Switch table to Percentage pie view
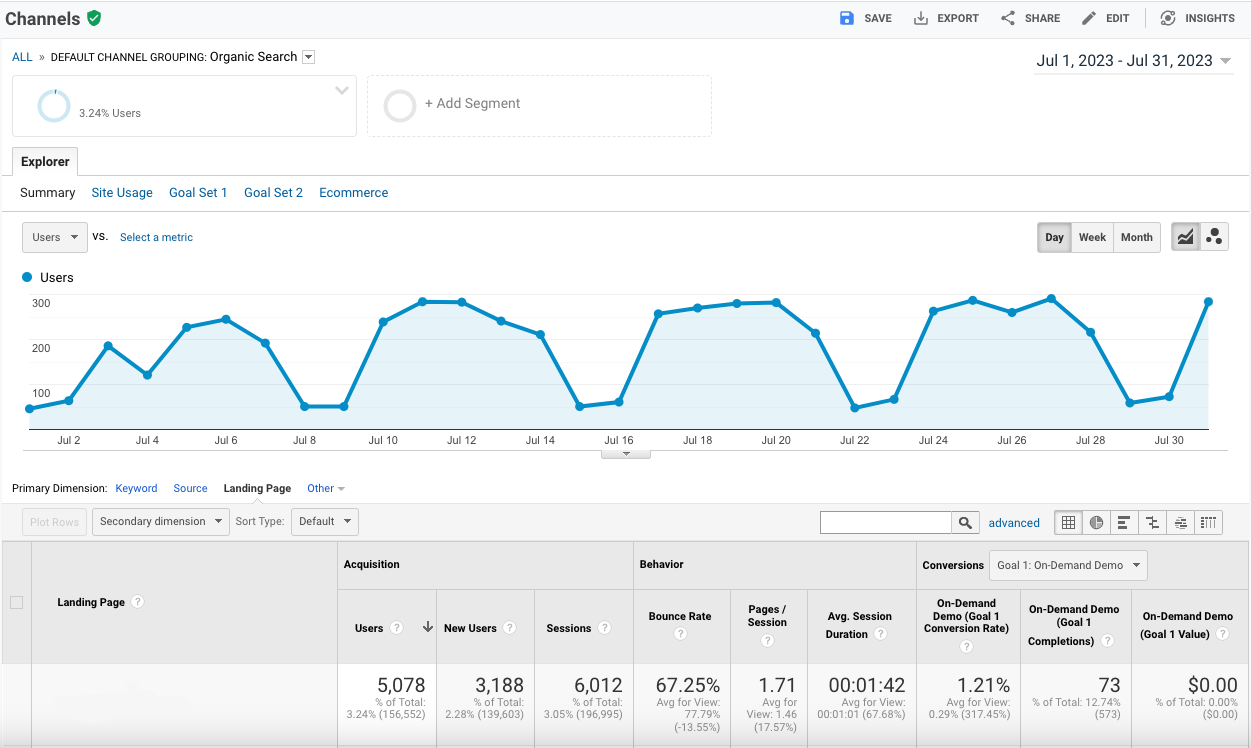Image resolution: width=1251 pixels, height=748 pixels. click(x=1096, y=522)
